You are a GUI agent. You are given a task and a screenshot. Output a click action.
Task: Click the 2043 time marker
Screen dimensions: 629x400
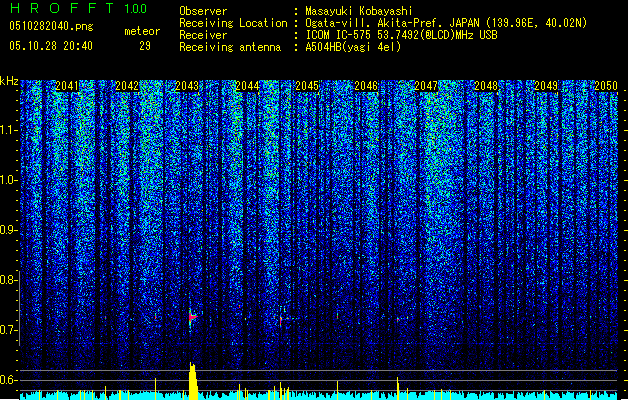coord(187,86)
